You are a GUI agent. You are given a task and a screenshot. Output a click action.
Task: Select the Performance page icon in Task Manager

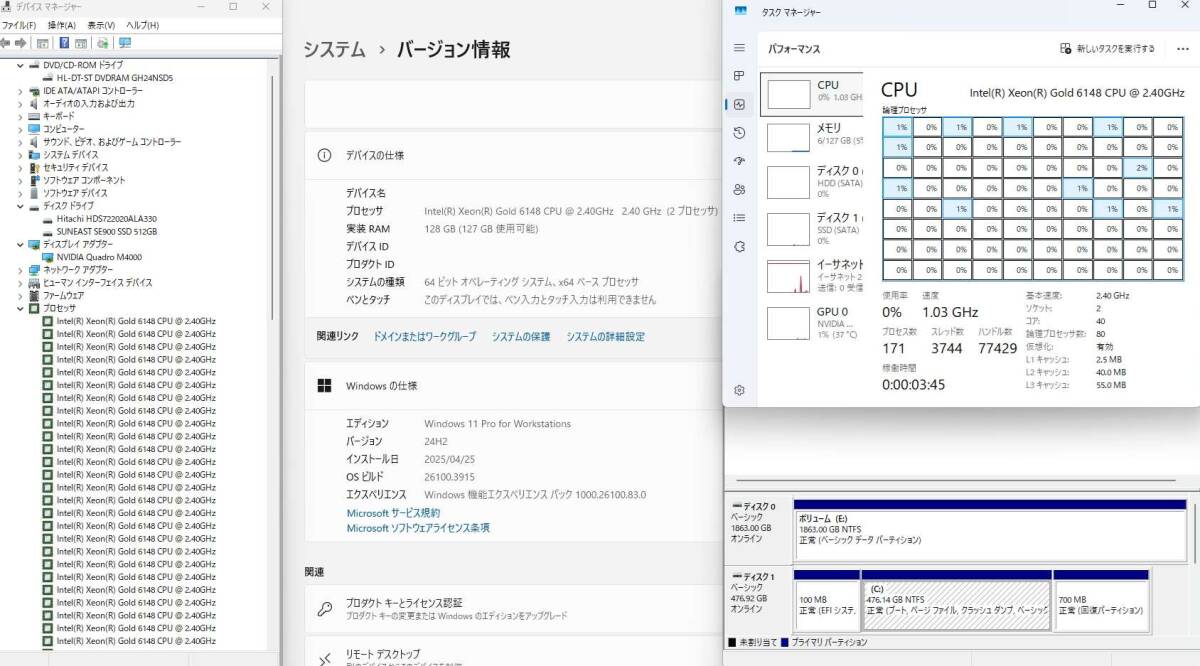point(739,104)
